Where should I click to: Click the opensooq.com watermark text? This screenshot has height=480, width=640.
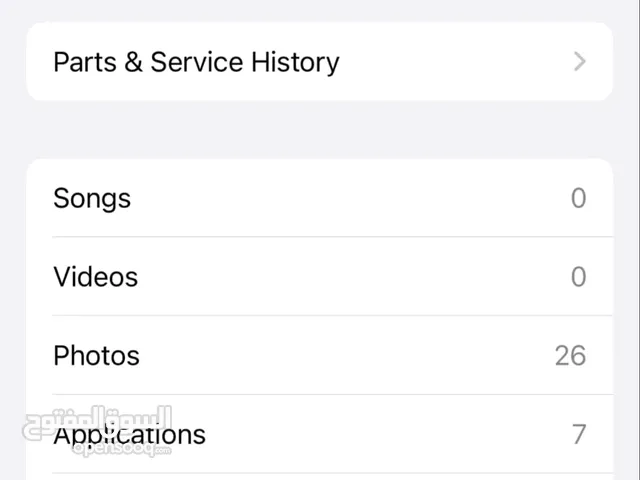click(122, 449)
